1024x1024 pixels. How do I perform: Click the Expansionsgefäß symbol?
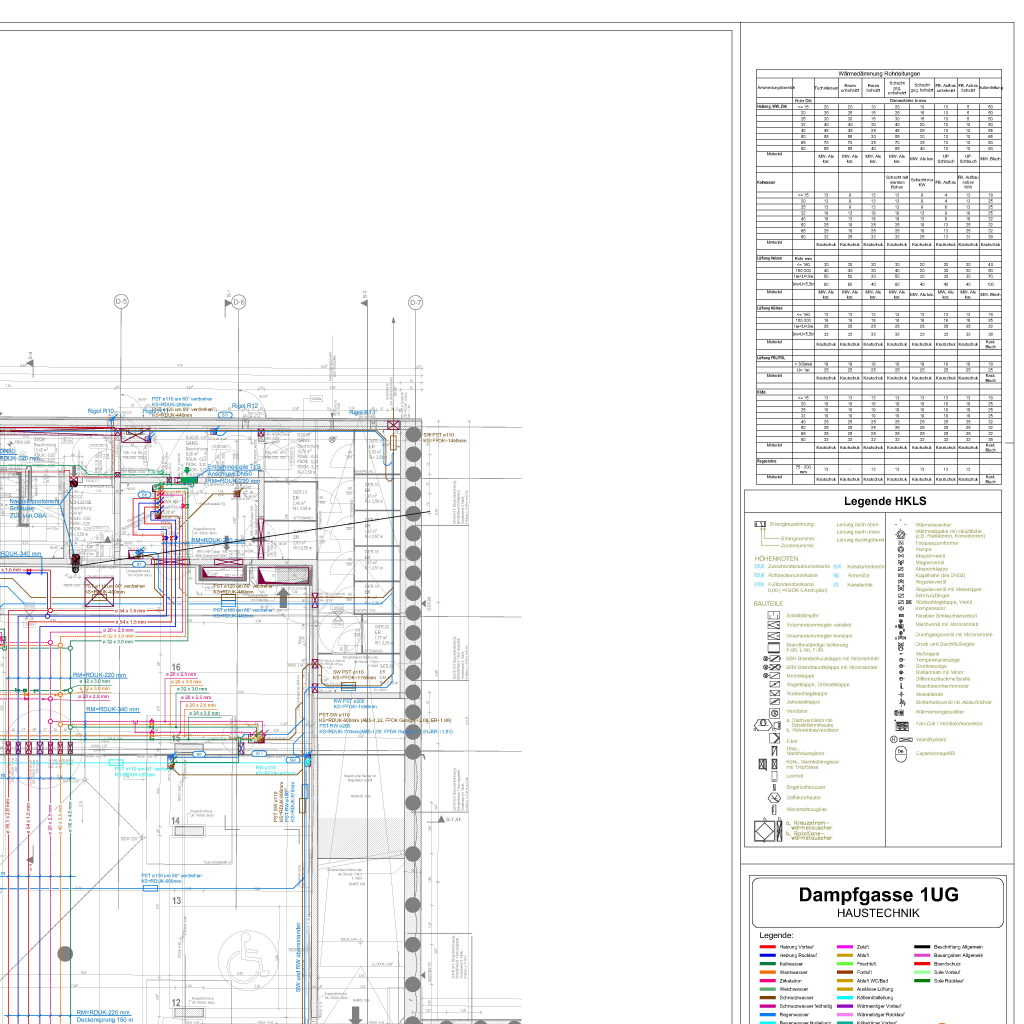tap(901, 754)
